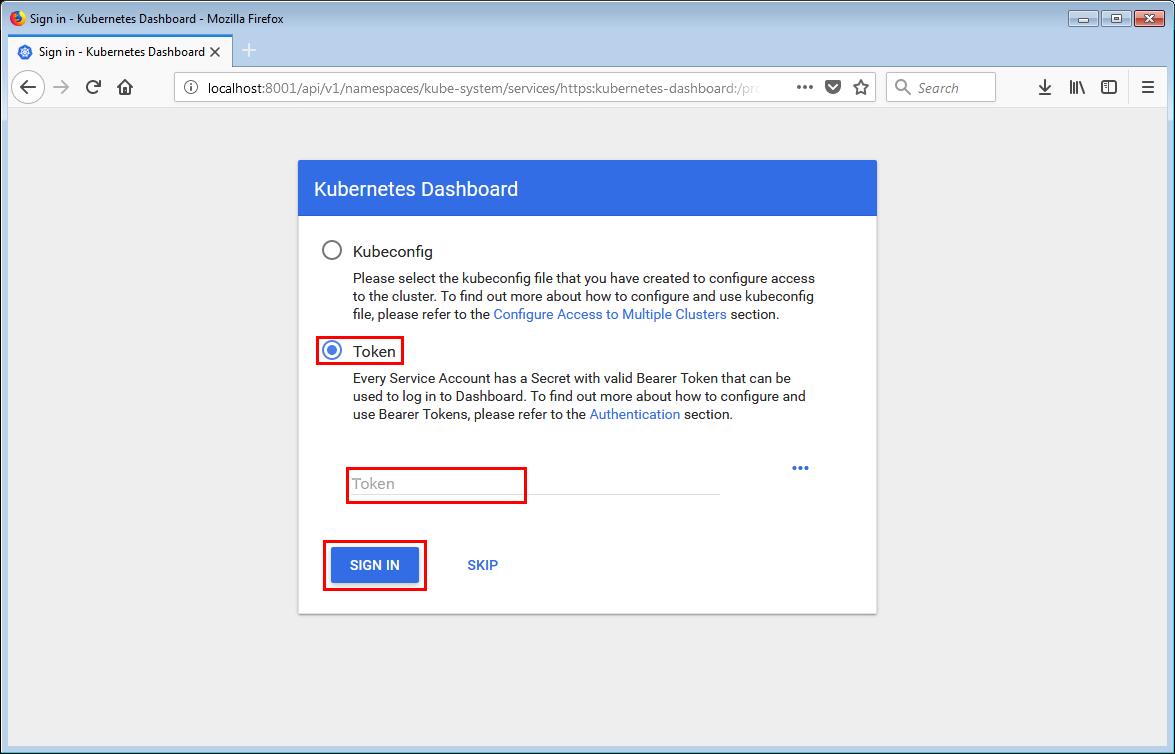Open the Downloads arrow icon
1175x754 pixels.
click(x=1045, y=88)
